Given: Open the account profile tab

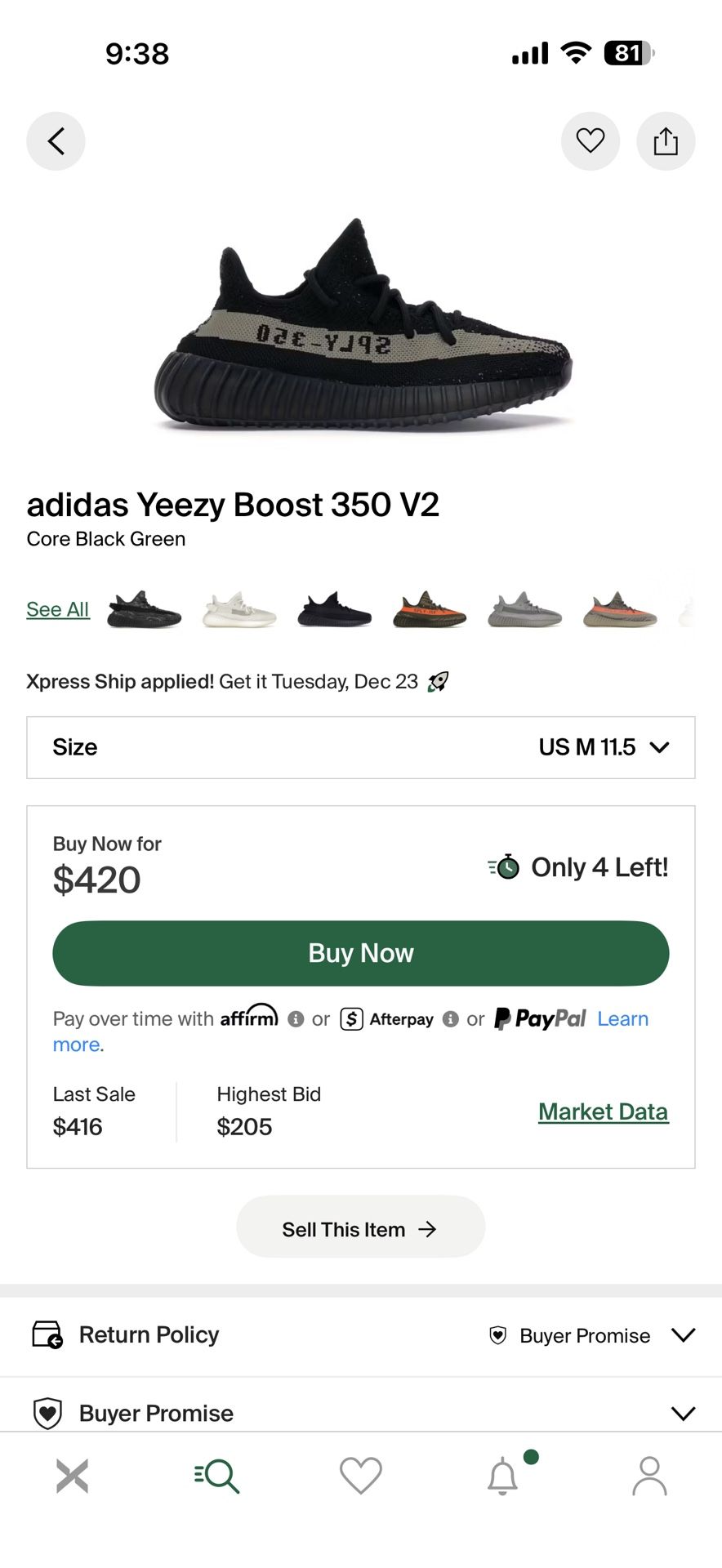Looking at the screenshot, I should [x=649, y=1476].
